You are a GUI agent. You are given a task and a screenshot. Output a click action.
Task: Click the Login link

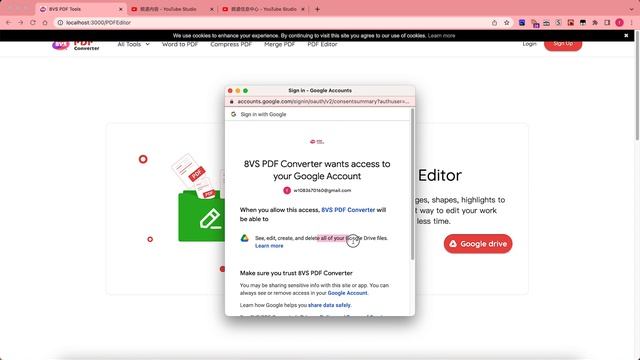point(529,44)
